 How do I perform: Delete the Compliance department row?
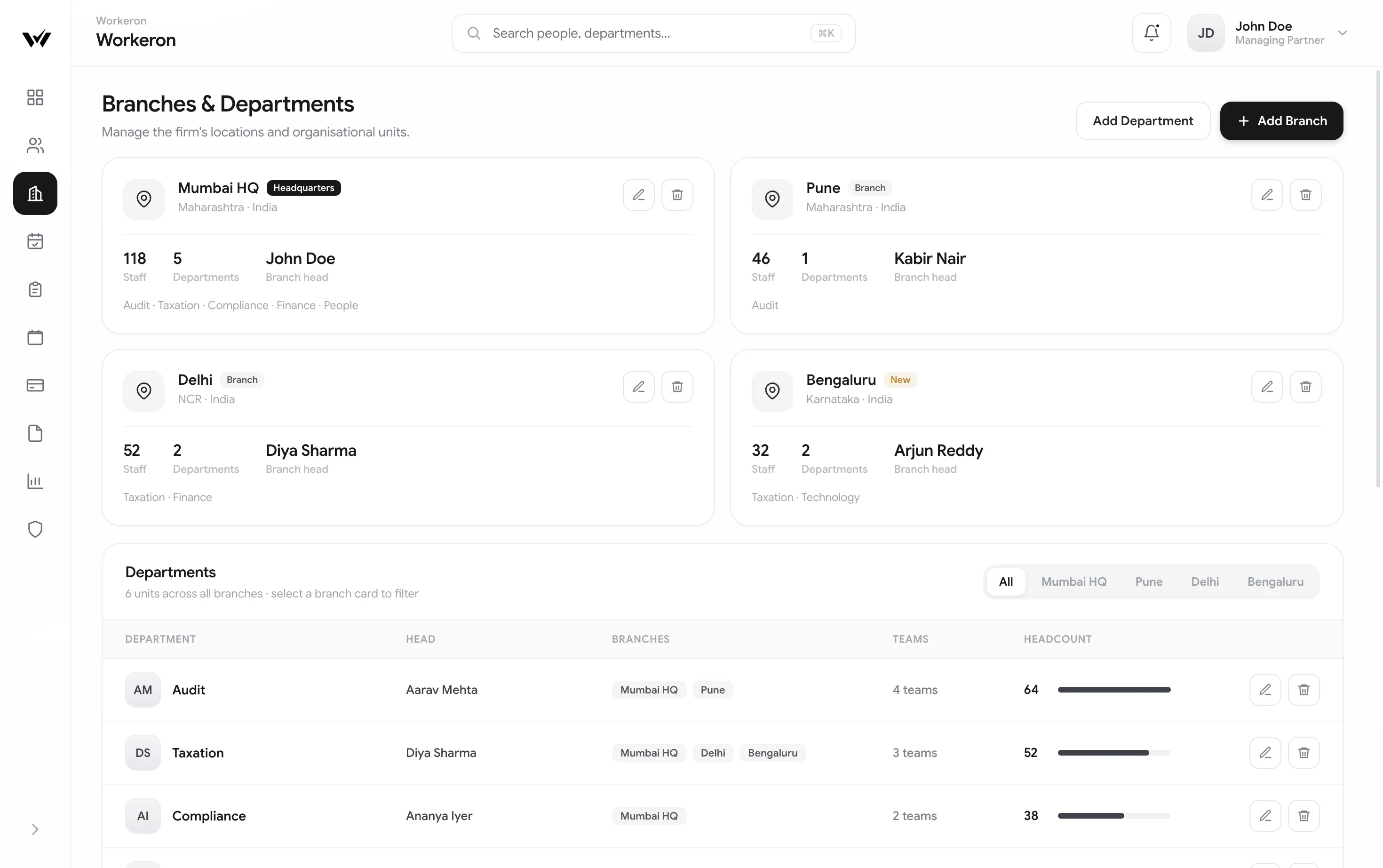tap(1304, 816)
